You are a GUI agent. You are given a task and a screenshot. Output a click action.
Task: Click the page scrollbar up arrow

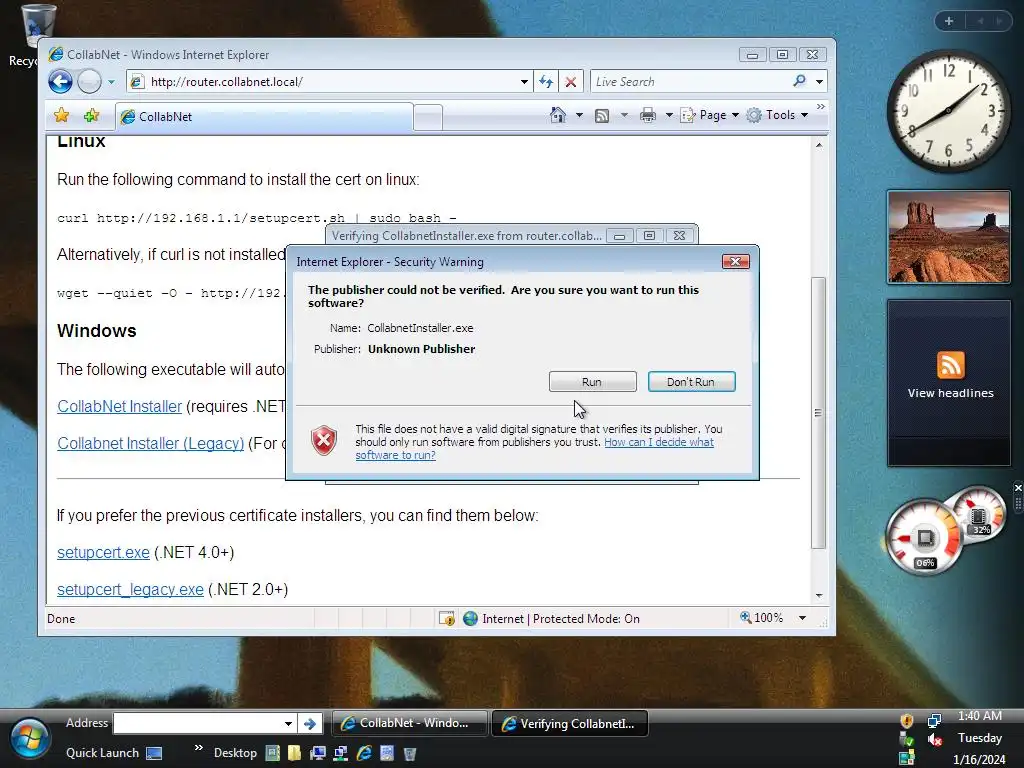coord(819,145)
